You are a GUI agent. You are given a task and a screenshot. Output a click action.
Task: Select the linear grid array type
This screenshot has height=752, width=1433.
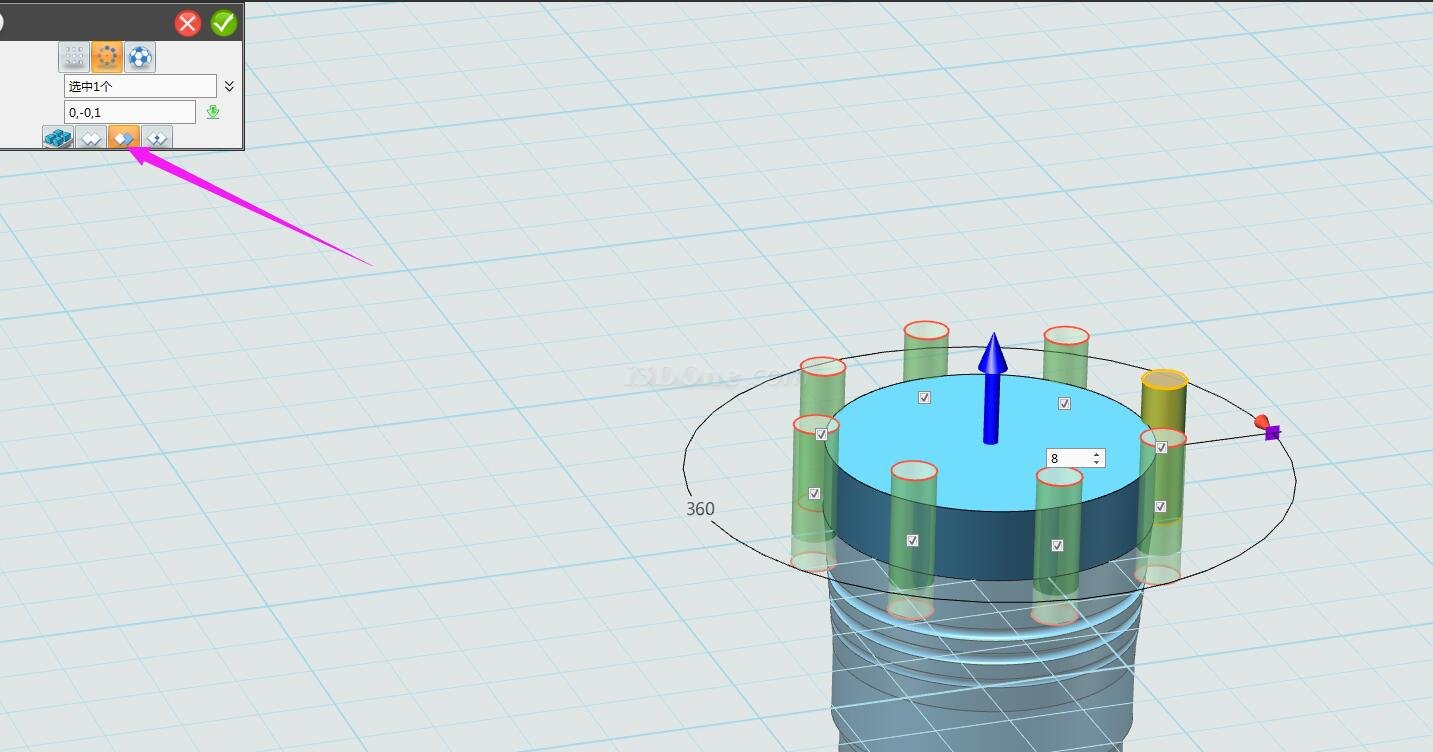(74, 57)
